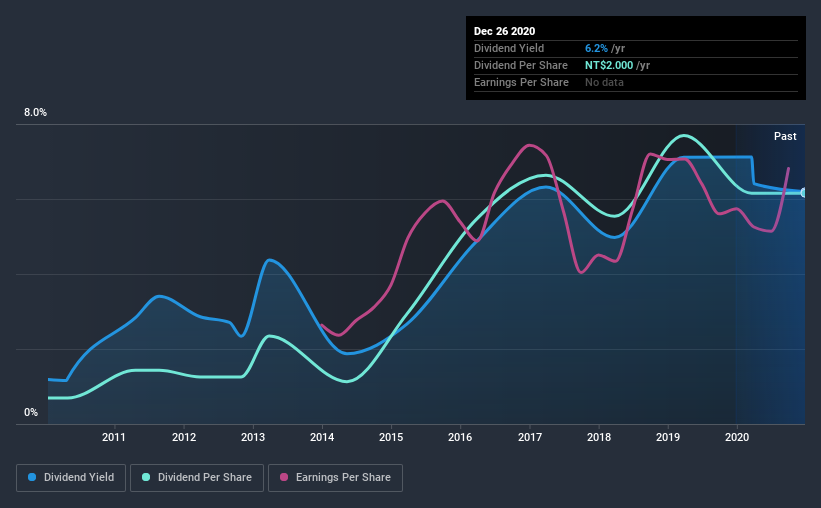Click the Earnings Per Share tooltip row label
821x508 pixels.
521,82
